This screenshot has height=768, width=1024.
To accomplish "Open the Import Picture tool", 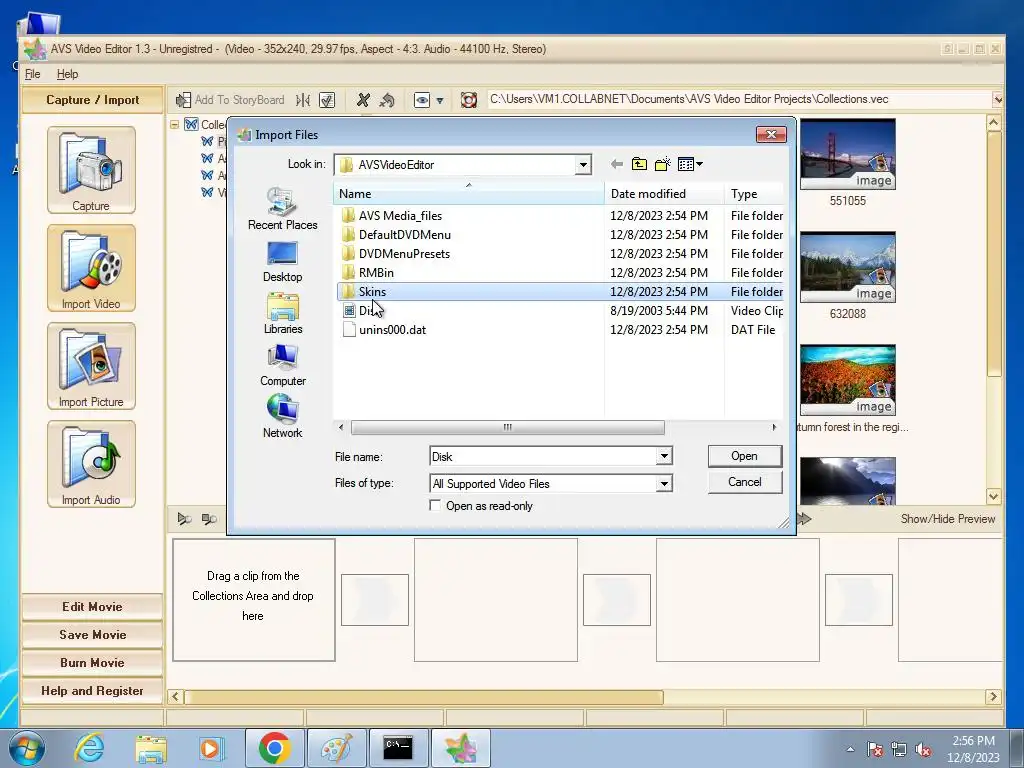I will click(x=91, y=366).
